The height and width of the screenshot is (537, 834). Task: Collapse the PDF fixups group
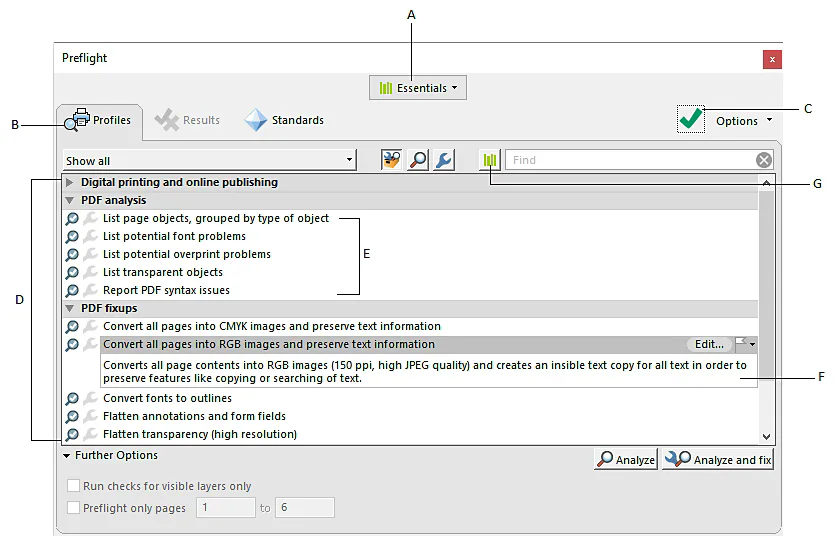click(x=69, y=308)
